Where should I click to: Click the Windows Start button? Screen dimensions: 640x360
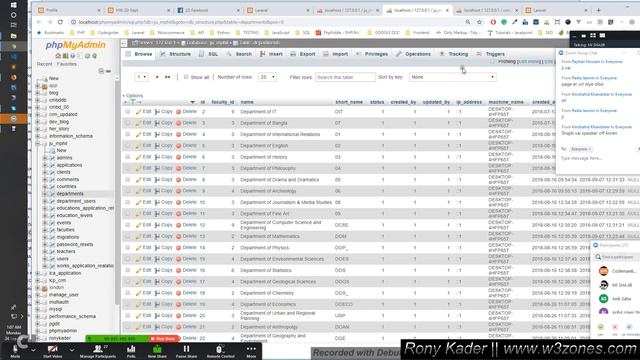pos(13,4)
